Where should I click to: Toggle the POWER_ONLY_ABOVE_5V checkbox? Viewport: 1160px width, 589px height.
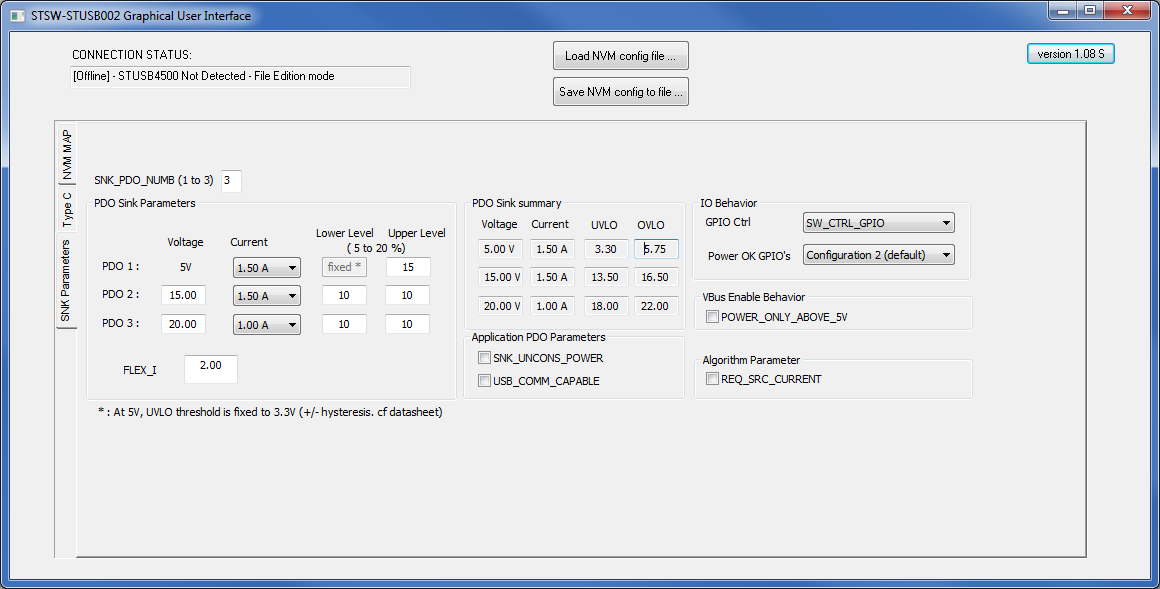[712, 317]
